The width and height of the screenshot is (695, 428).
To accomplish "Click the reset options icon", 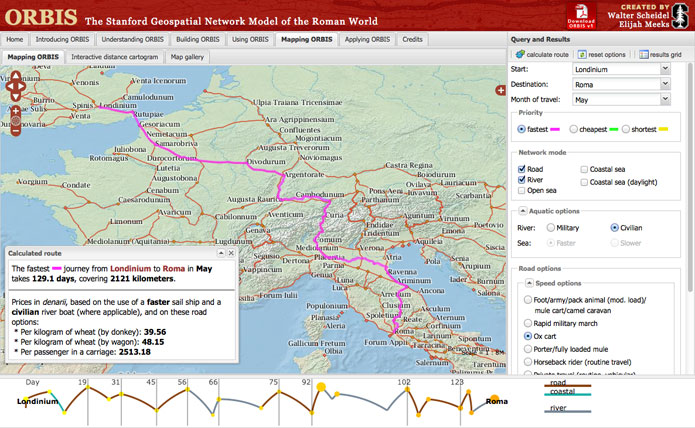I will click(x=582, y=54).
